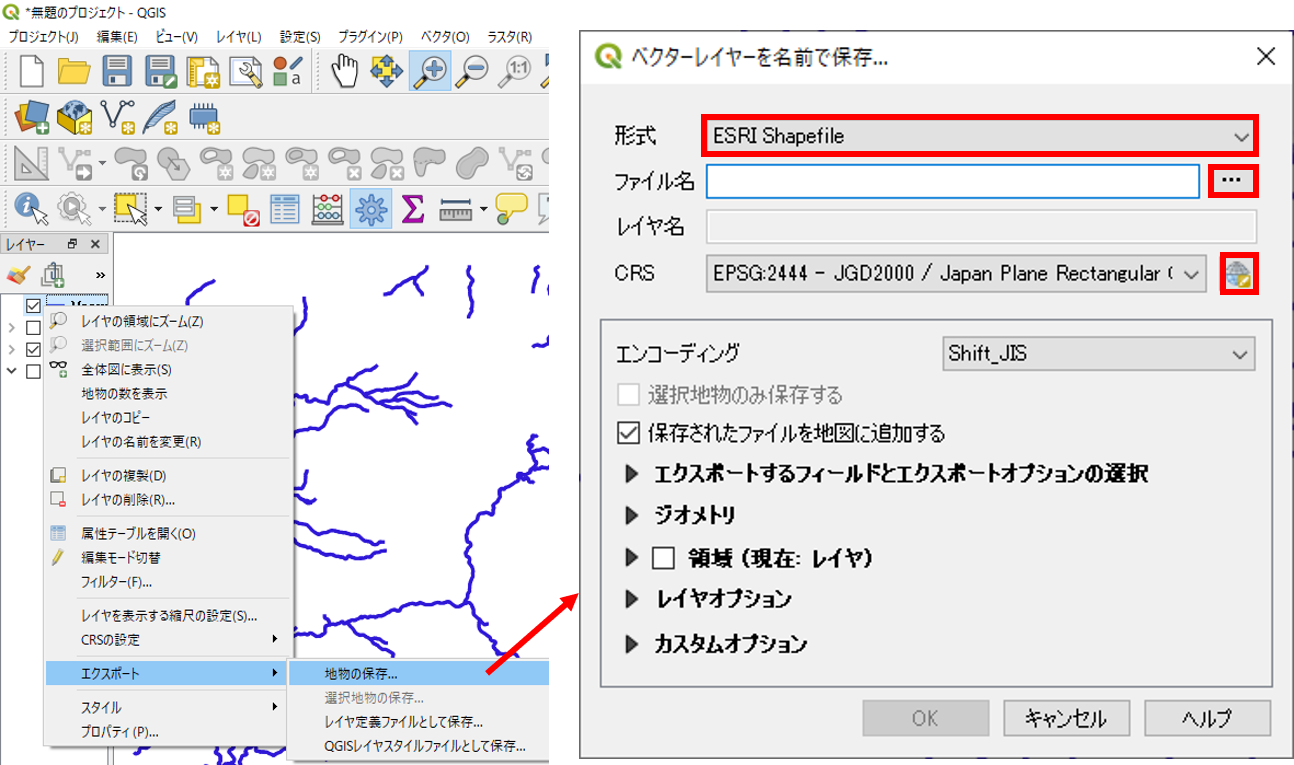Viewport: 1294px width, 765px height.
Task: Toggle checked checkbox beside second collapsed arrow
Action: point(33,350)
